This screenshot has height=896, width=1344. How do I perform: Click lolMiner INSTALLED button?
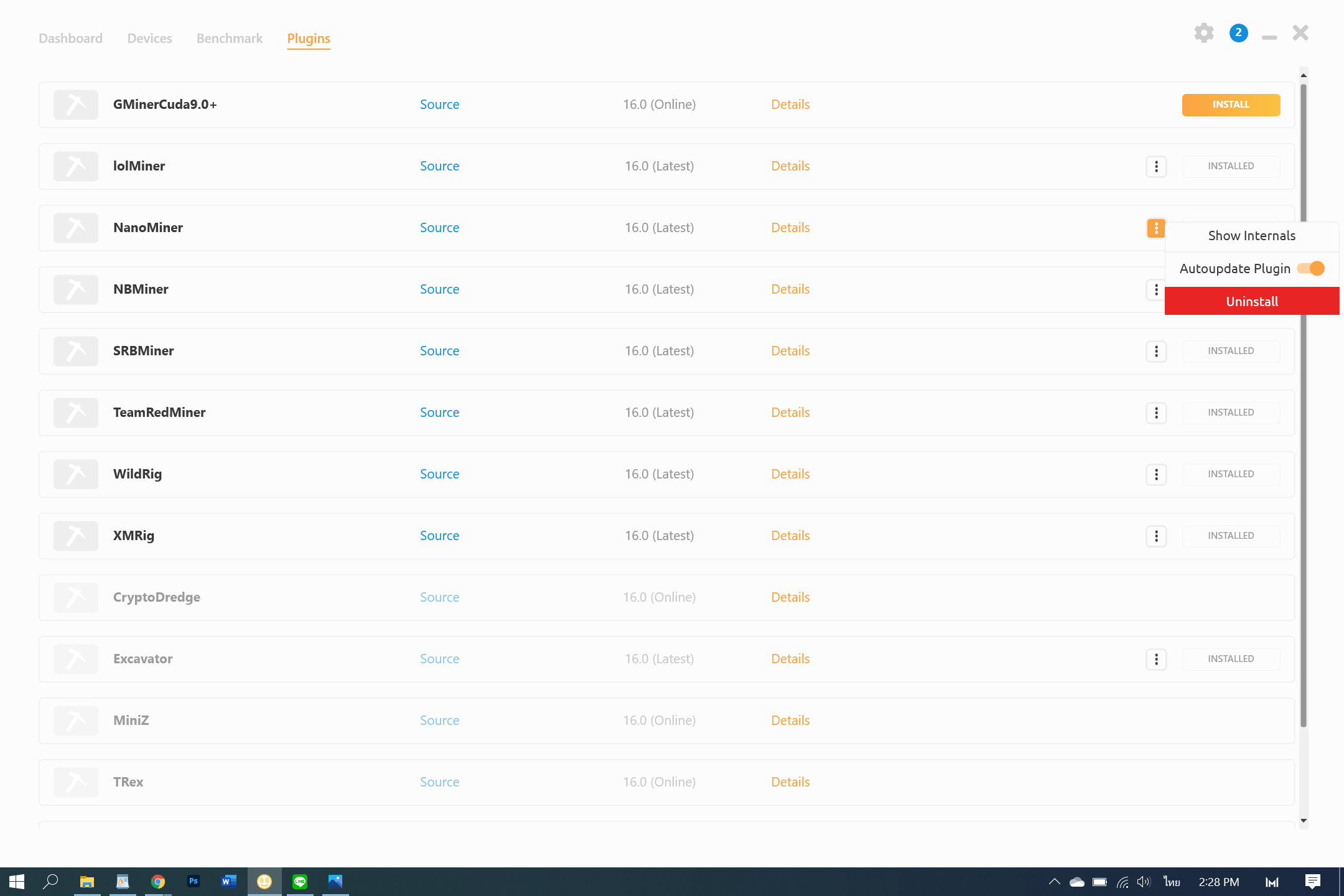(x=1231, y=166)
